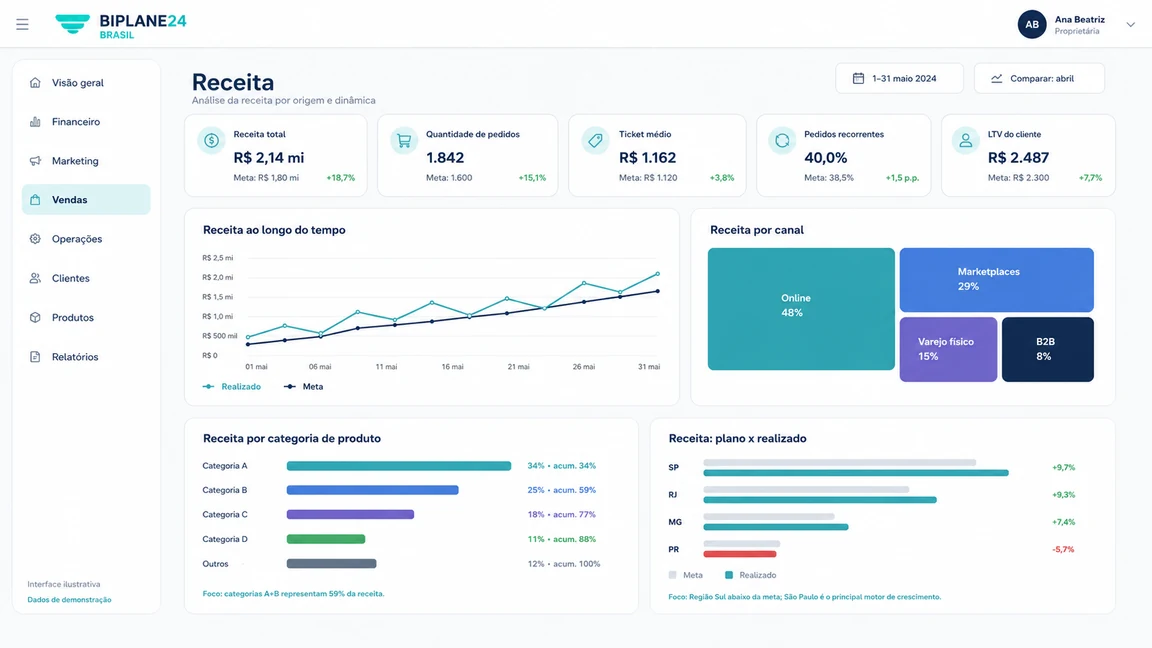The height and width of the screenshot is (648, 1152).
Task: Click the Categoria A progress bar
Action: click(x=399, y=466)
